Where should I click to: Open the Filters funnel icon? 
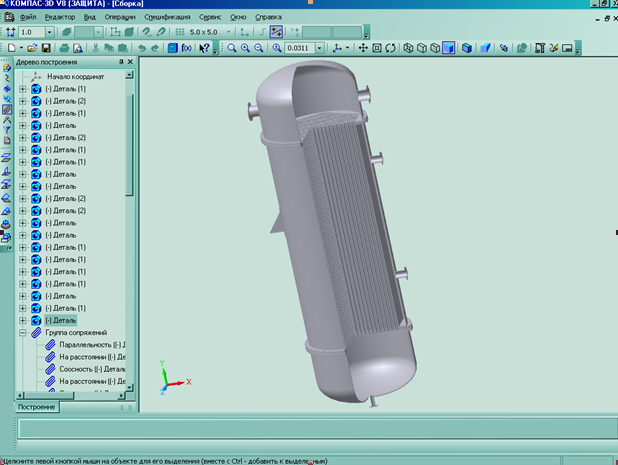(x=7, y=130)
